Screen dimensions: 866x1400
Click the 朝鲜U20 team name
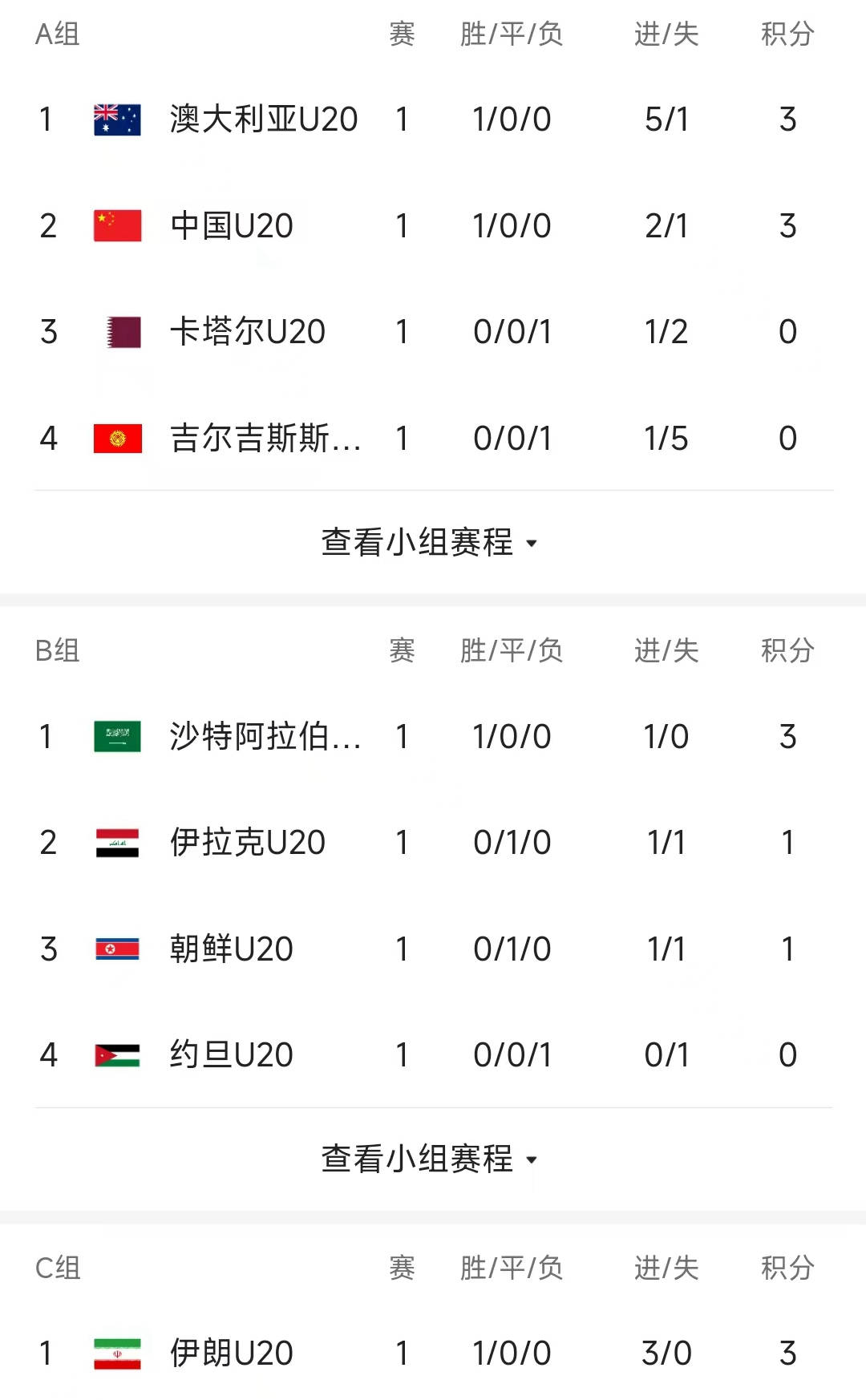tap(232, 949)
